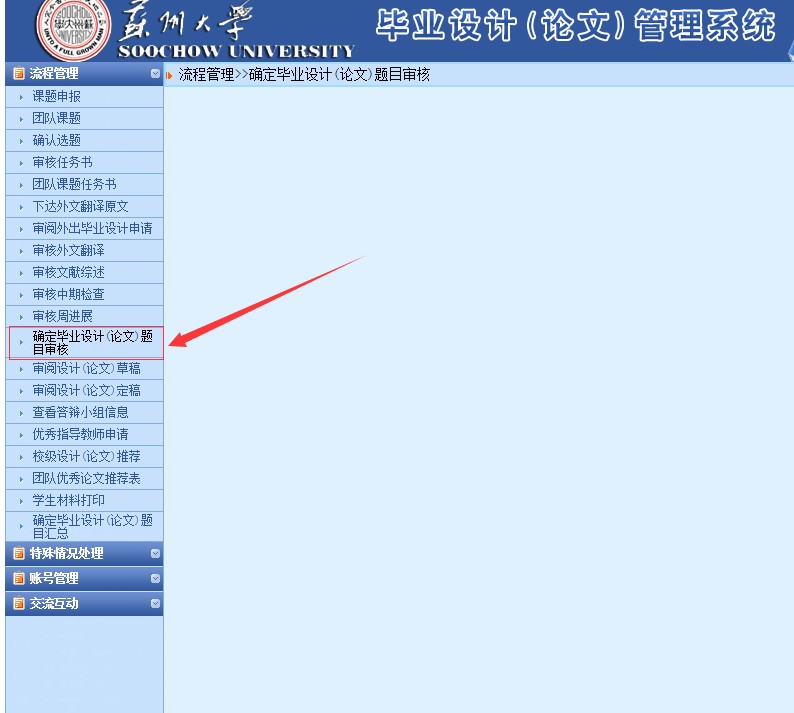The image size is (794, 713).
Task: Click the 交流互动 header title
Action: (54, 603)
